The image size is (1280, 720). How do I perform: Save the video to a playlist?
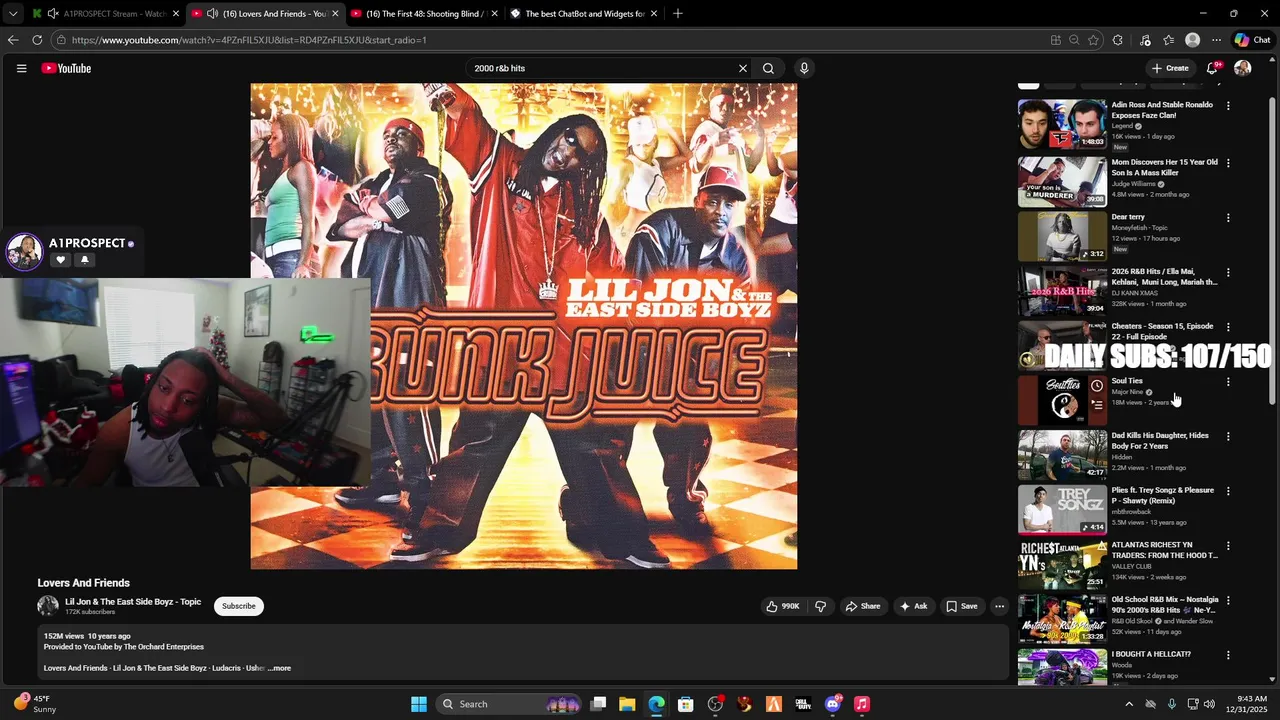[962, 606]
